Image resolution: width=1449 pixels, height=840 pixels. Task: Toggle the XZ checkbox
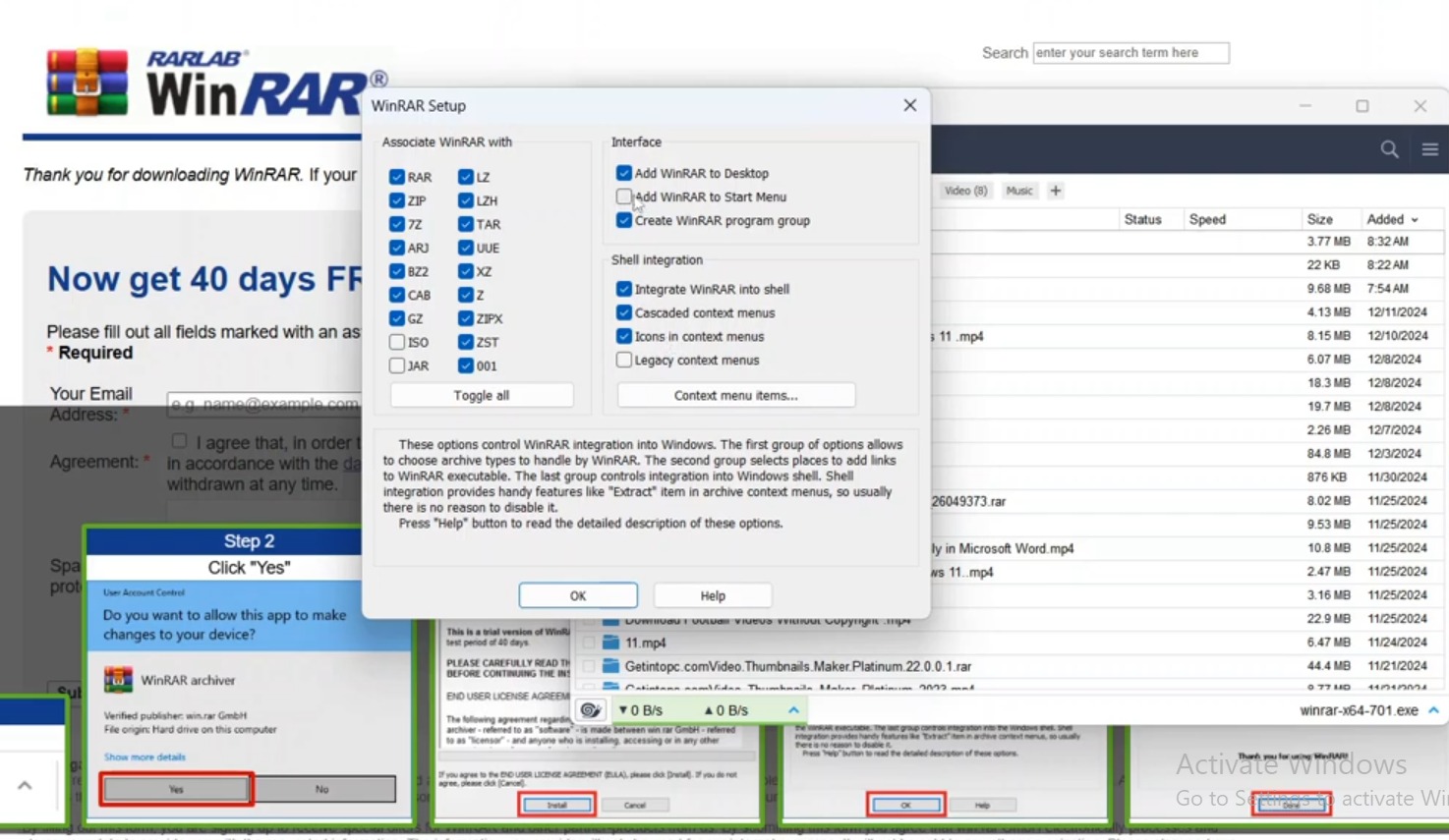(466, 271)
